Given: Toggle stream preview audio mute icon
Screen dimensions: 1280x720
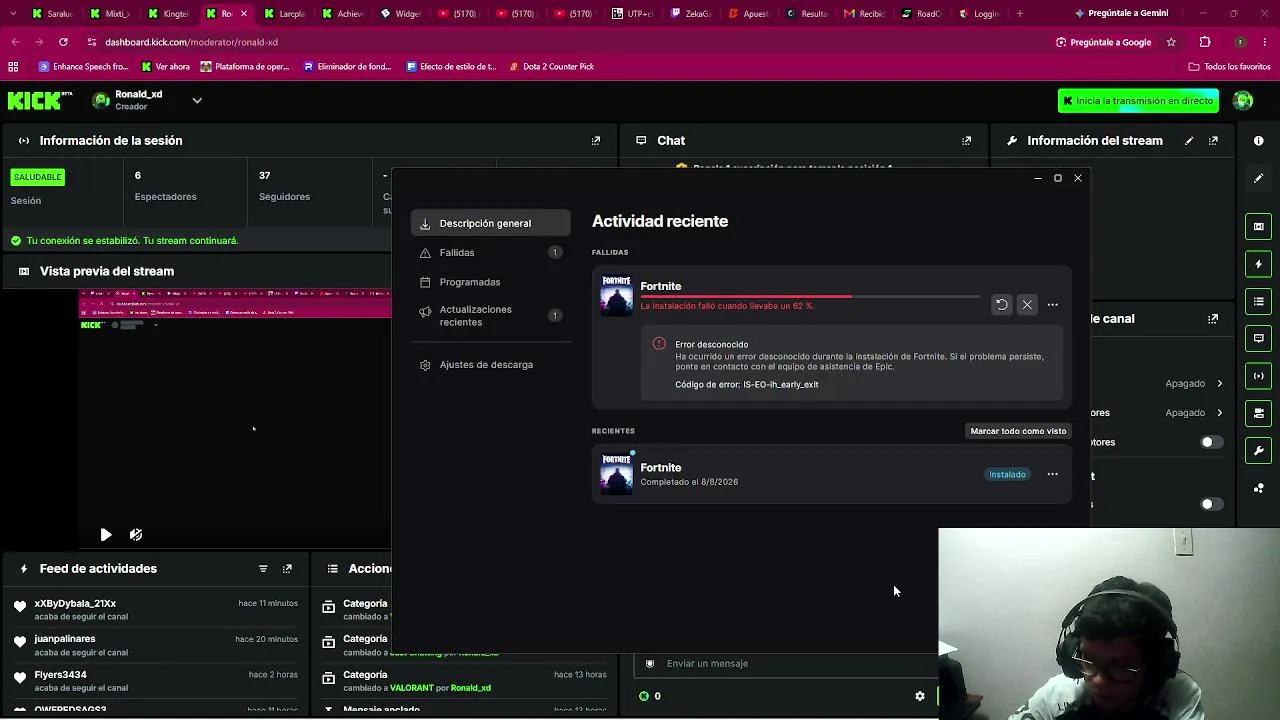Looking at the screenshot, I should tap(136, 535).
